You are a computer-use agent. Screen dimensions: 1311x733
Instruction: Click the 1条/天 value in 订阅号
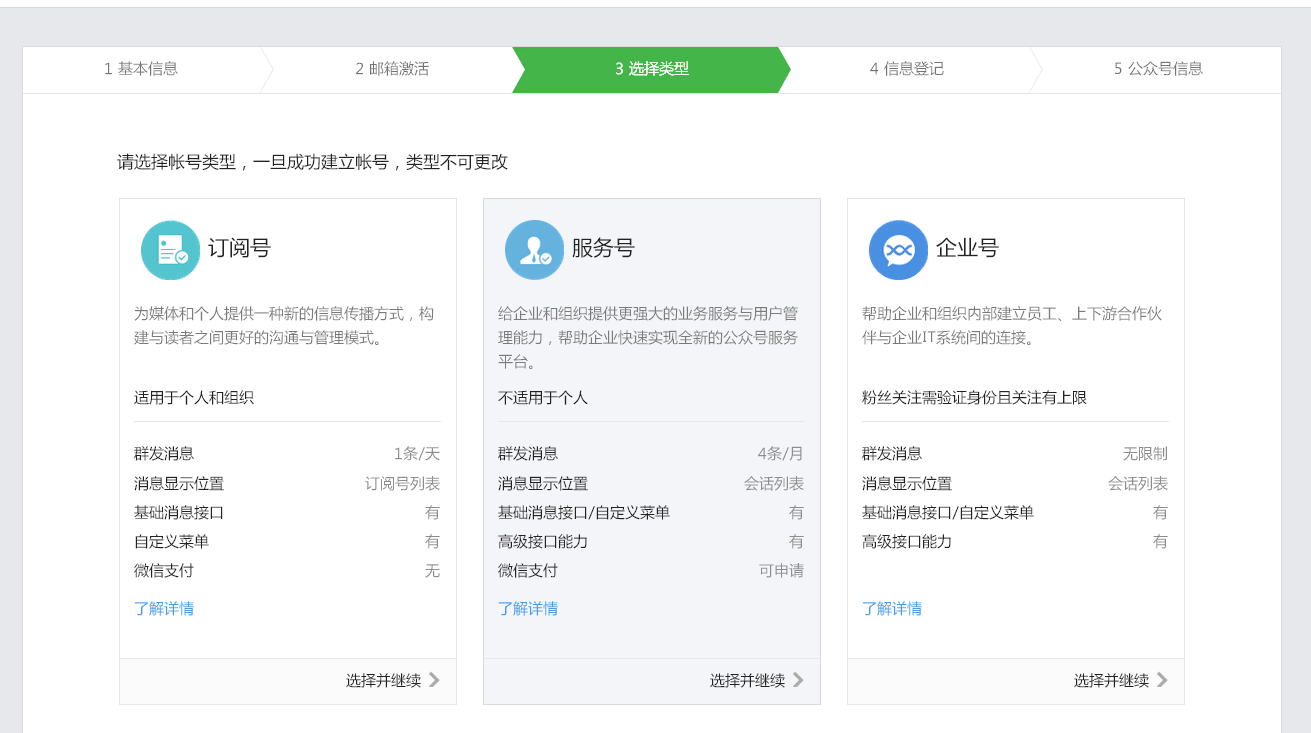(417, 453)
